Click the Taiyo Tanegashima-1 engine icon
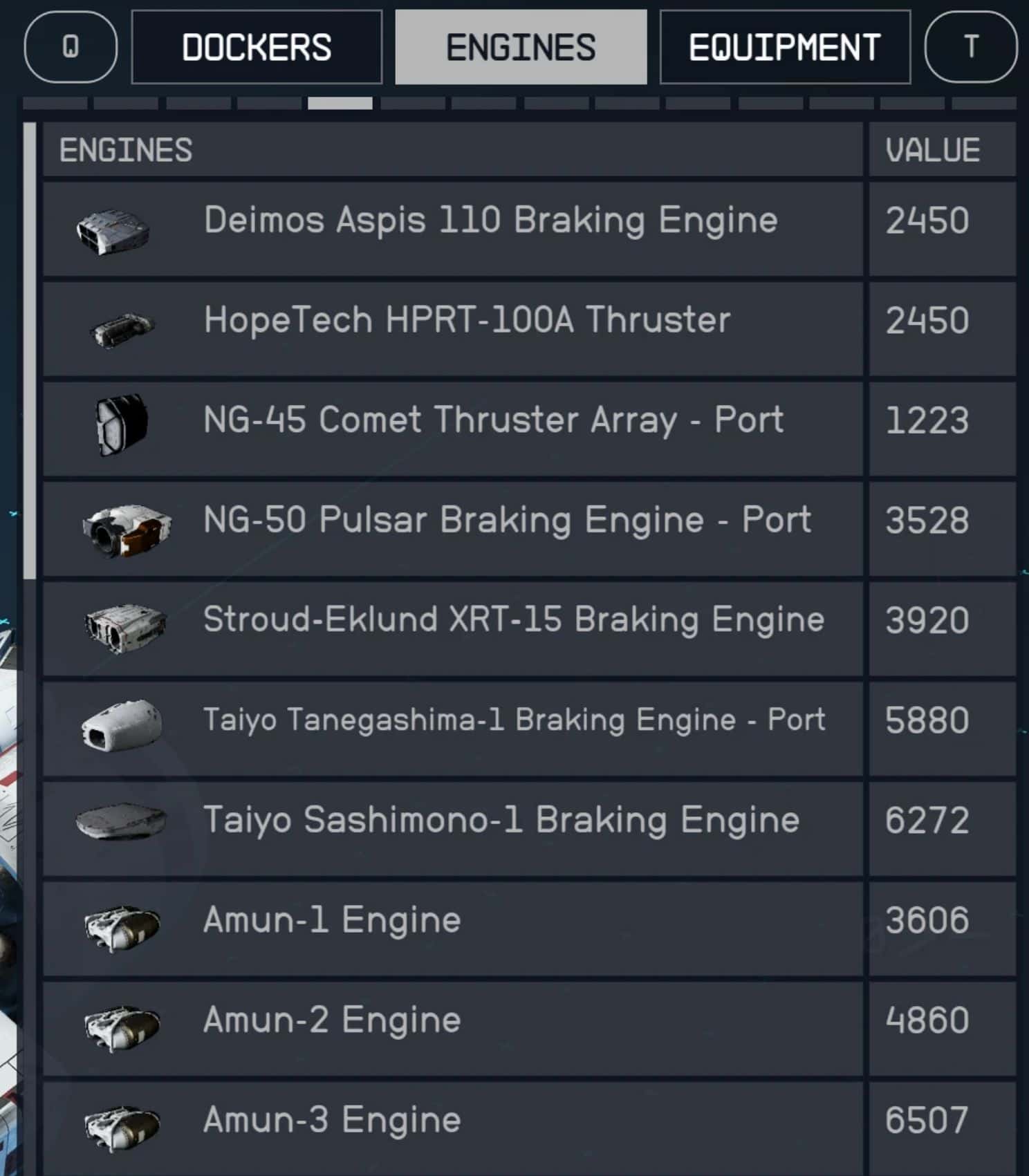 pyautogui.click(x=122, y=725)
